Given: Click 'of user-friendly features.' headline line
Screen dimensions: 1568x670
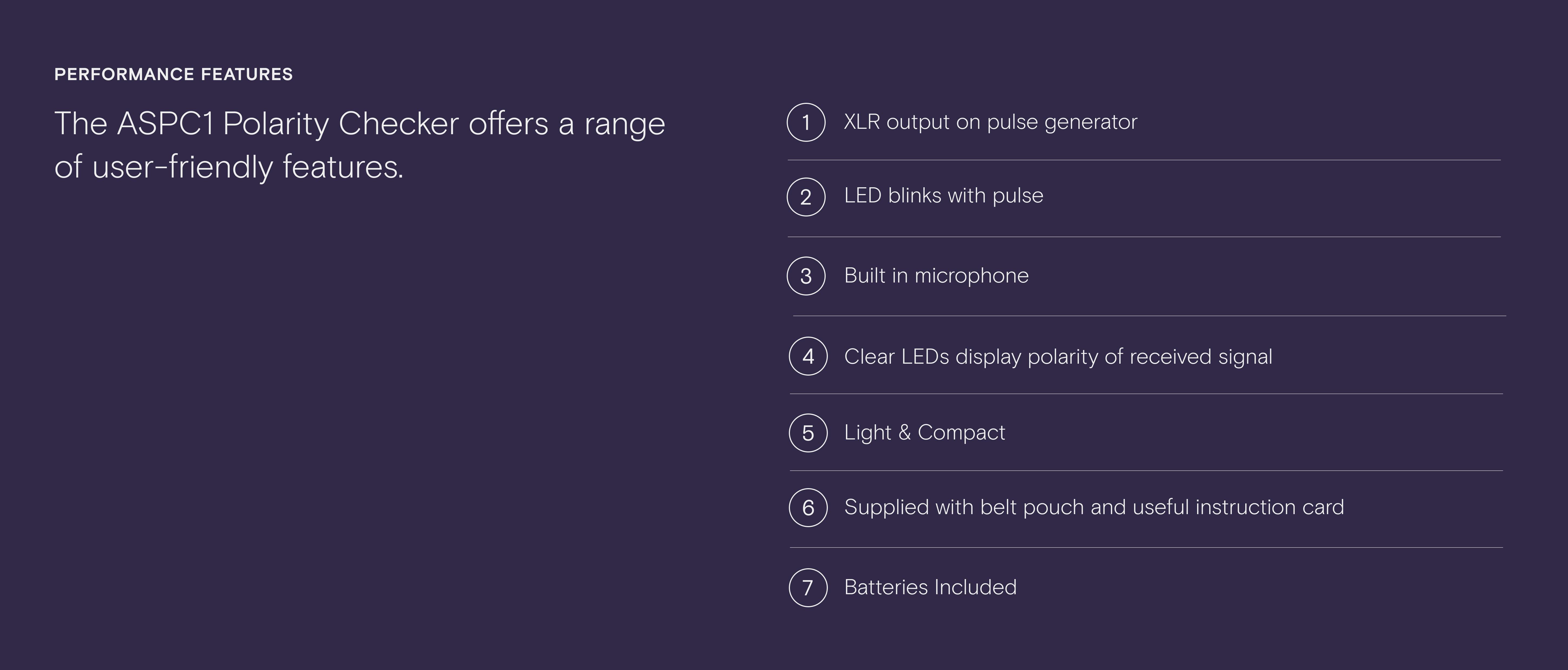Looking at the screenshot, I should tap(229, 167).
